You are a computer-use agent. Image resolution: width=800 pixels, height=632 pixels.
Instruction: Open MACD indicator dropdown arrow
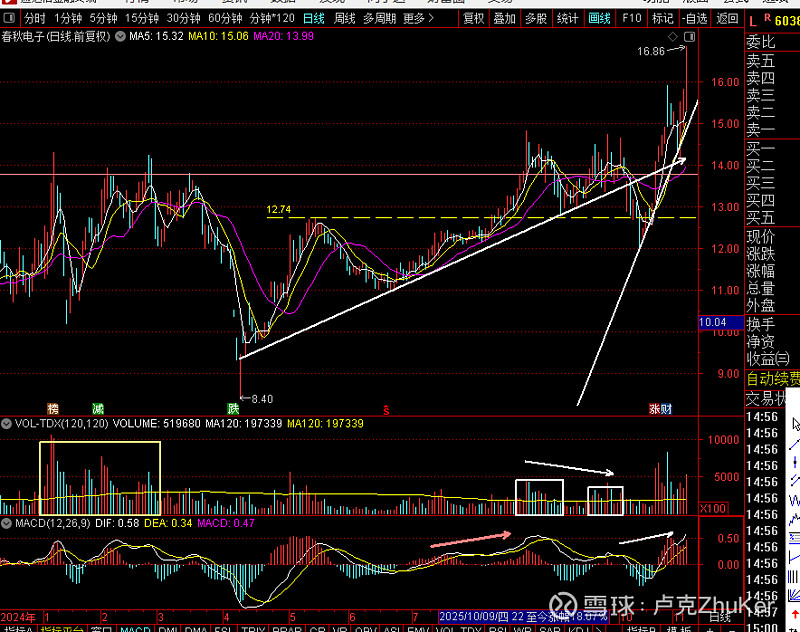(7, 523)
